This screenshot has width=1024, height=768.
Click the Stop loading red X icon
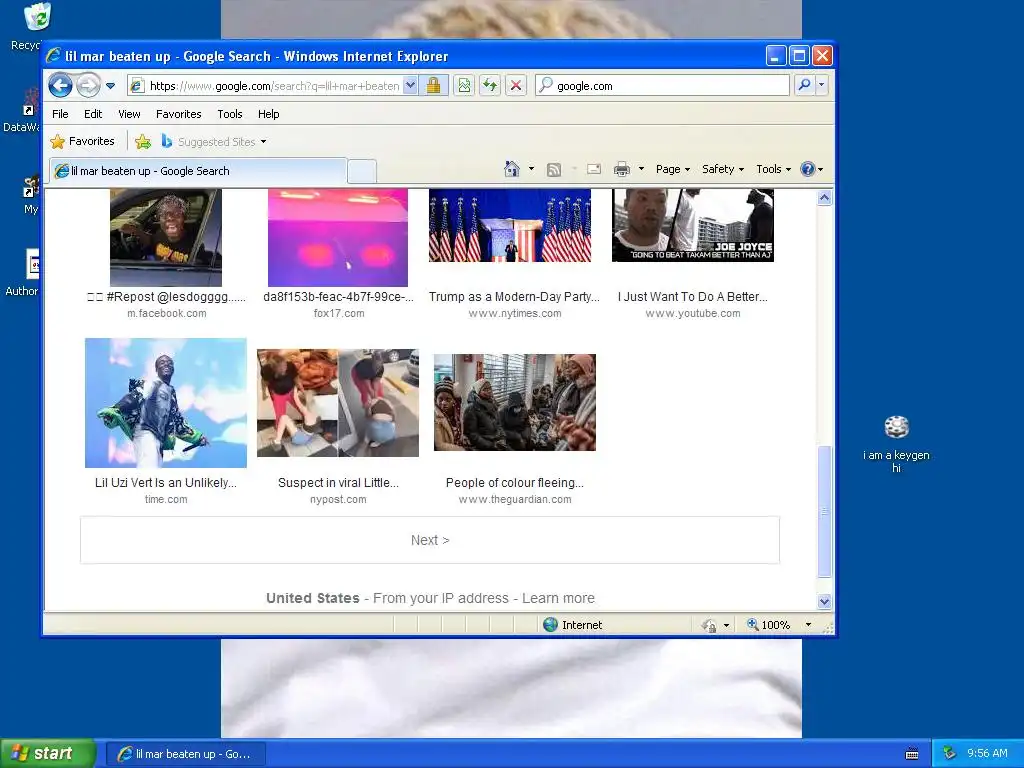point(516,86)
